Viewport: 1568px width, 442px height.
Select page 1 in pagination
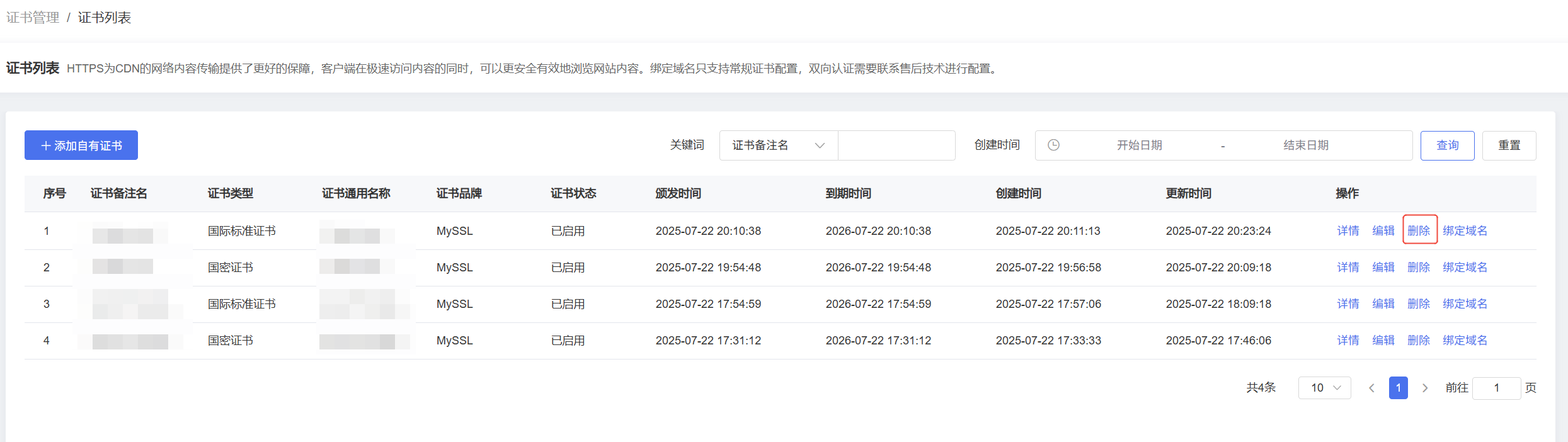pyautogui.click(x=1398, y=388)
